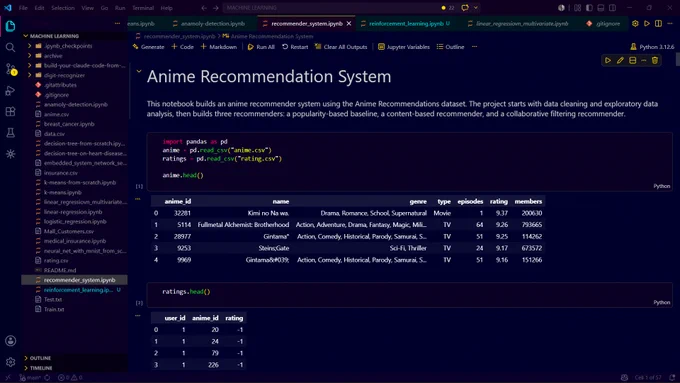
Task: Click Run All button
Action: tap(261, 47)
